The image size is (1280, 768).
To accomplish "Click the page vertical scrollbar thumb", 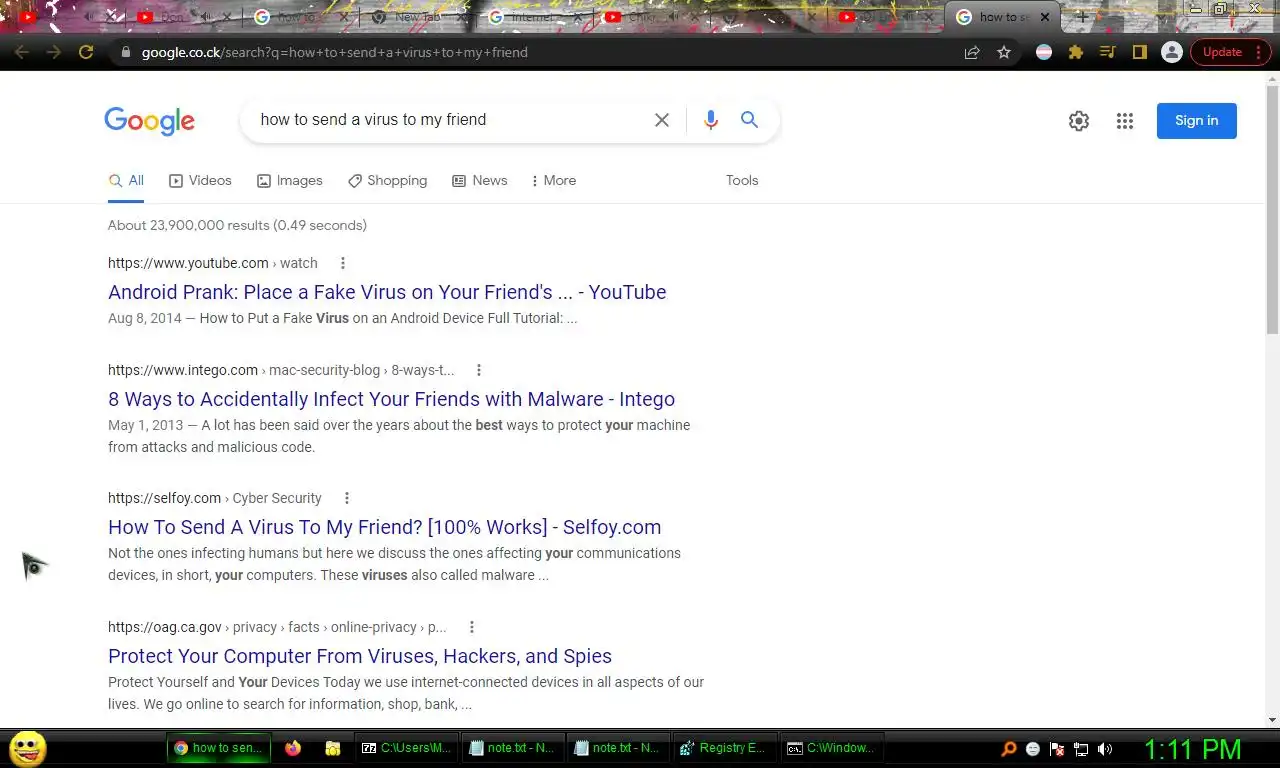I will (x=1272, y=210).
